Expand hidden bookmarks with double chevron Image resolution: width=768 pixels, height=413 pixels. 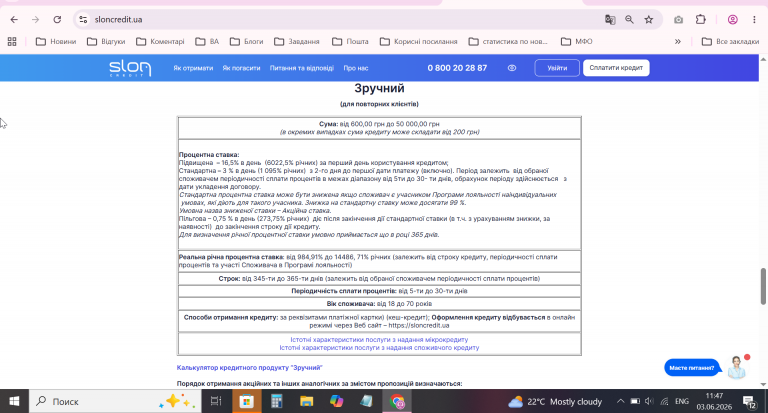pos(678,42)
